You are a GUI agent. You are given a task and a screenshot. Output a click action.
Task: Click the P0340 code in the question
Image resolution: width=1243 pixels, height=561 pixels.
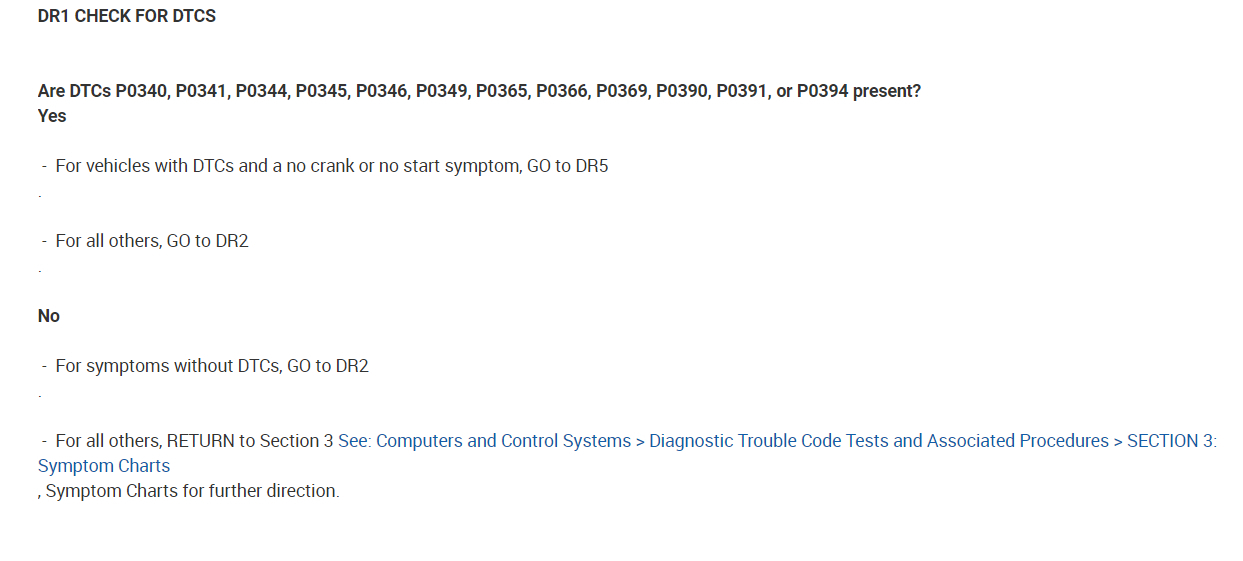[143, 91]
